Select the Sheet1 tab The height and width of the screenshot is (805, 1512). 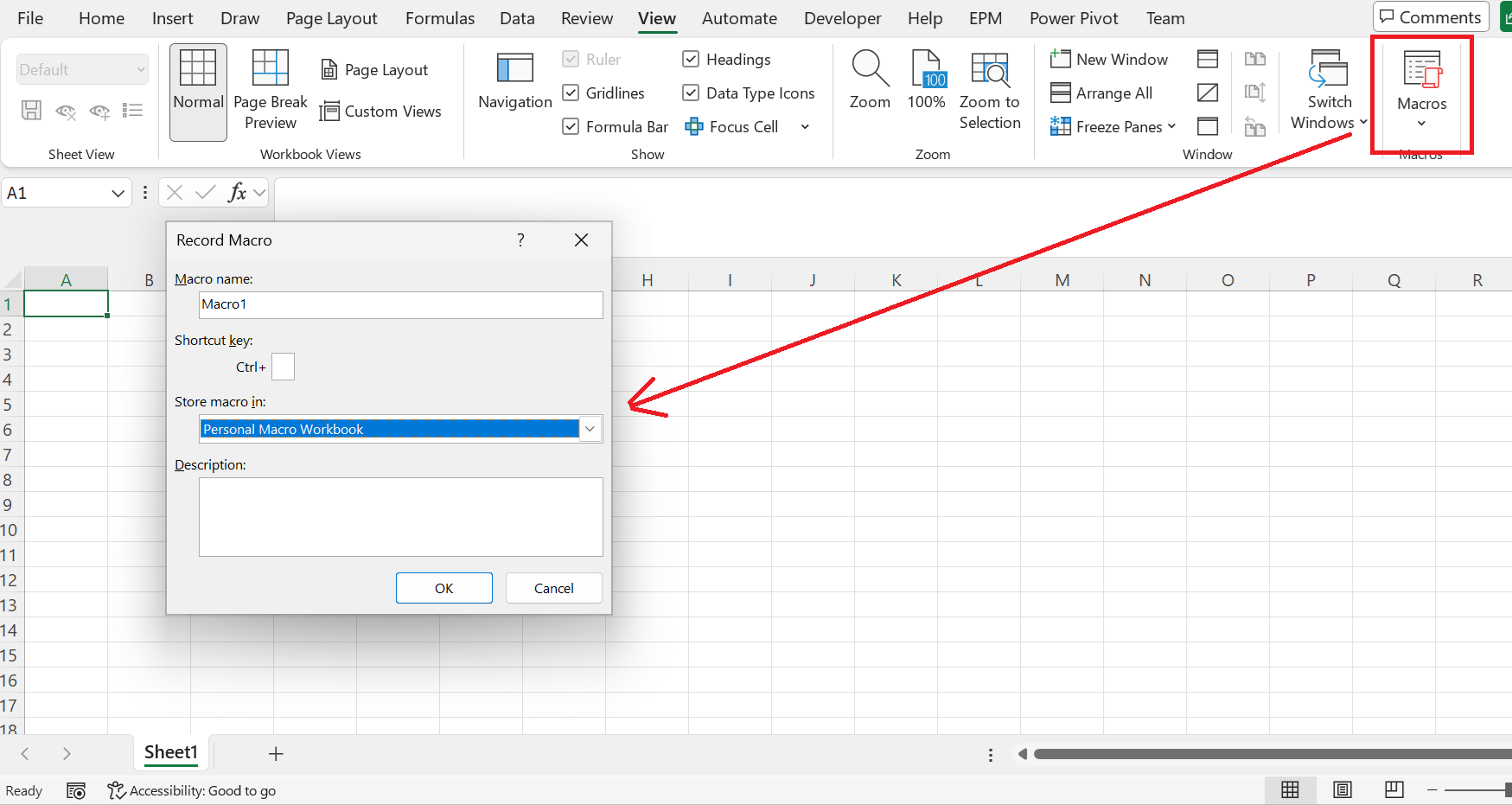tap(171, 752)
